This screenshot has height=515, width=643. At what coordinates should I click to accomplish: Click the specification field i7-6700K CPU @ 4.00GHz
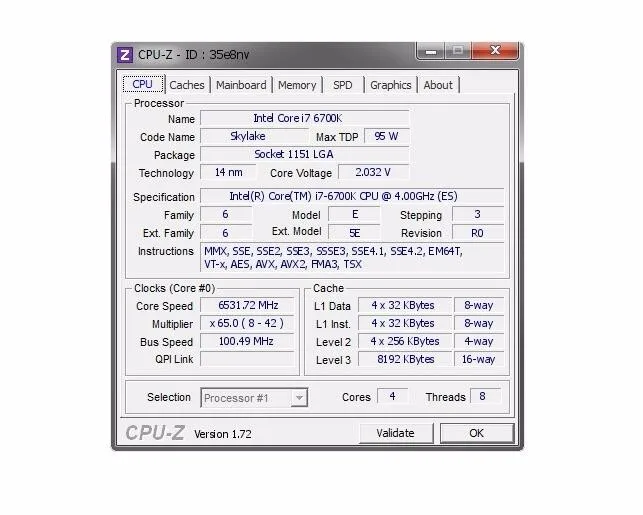click(352, 196)
